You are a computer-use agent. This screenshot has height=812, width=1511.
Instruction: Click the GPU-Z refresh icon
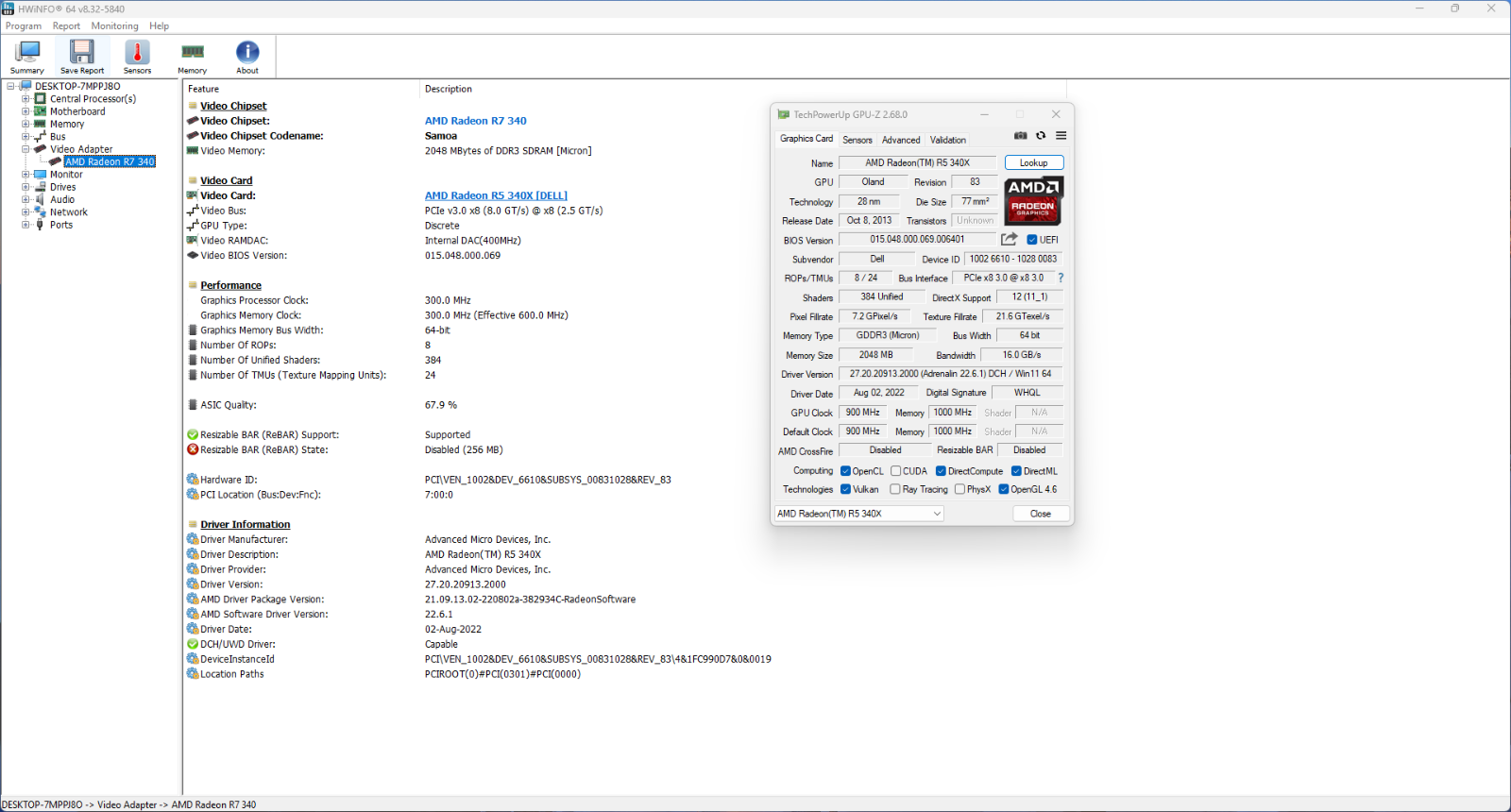1041,136
